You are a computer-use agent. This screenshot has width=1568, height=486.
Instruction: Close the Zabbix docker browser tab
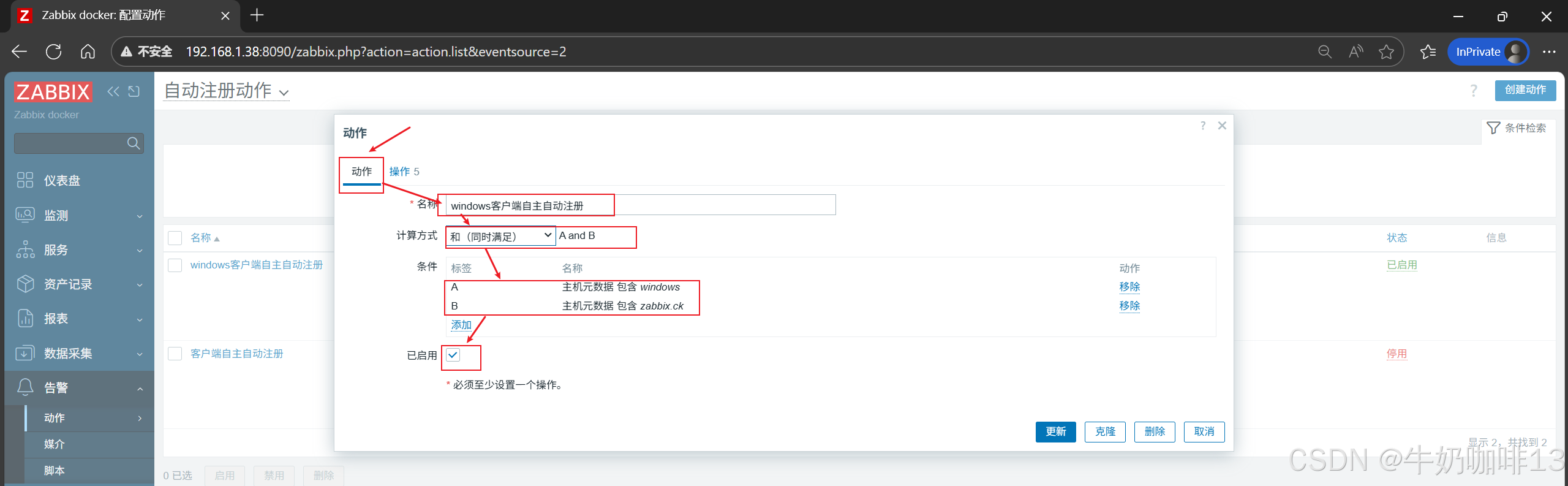click(x=225, y=16)
